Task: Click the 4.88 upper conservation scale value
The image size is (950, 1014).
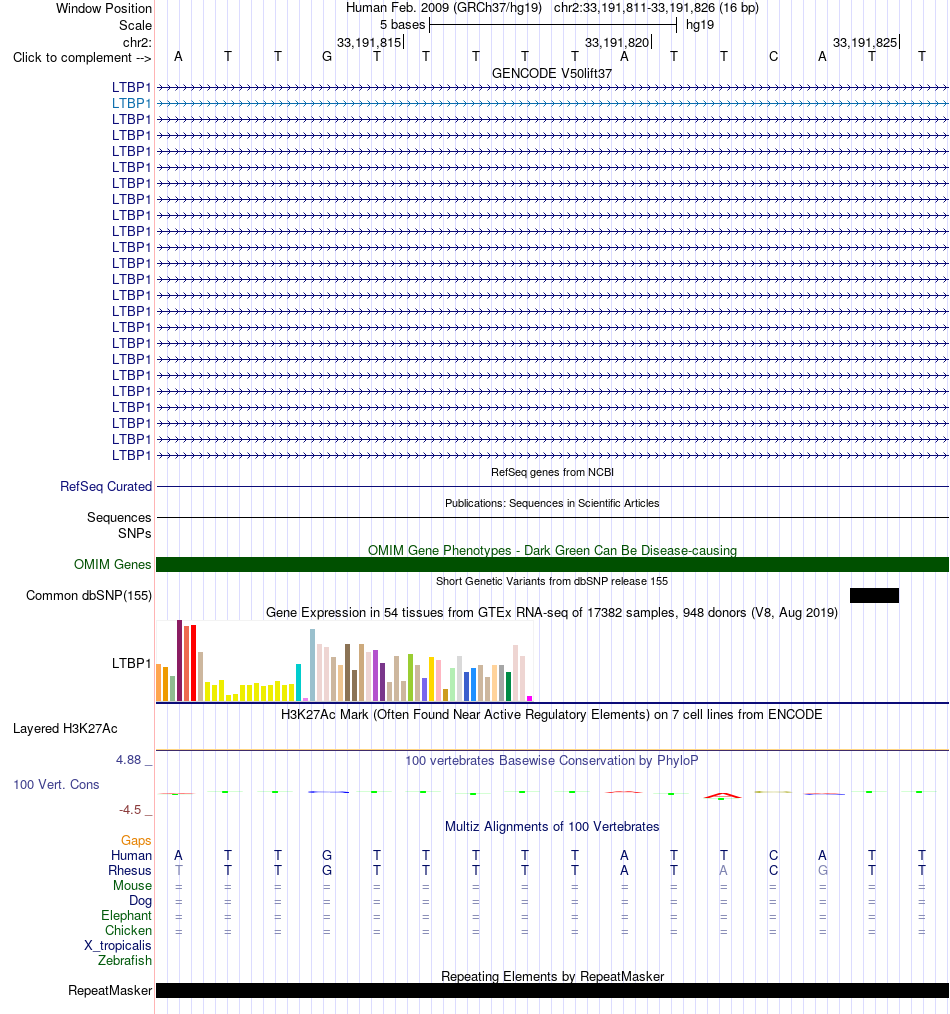Action: [x=129, y=760]
